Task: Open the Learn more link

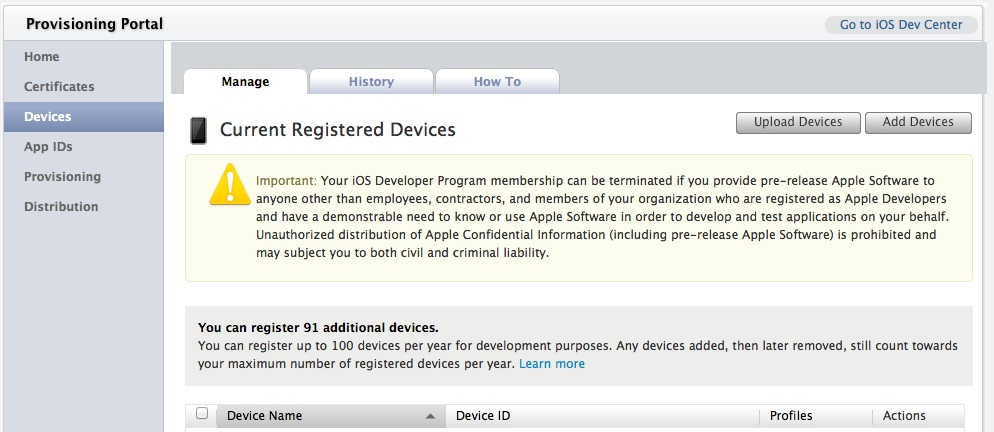Action: click(x=552, y=364)
